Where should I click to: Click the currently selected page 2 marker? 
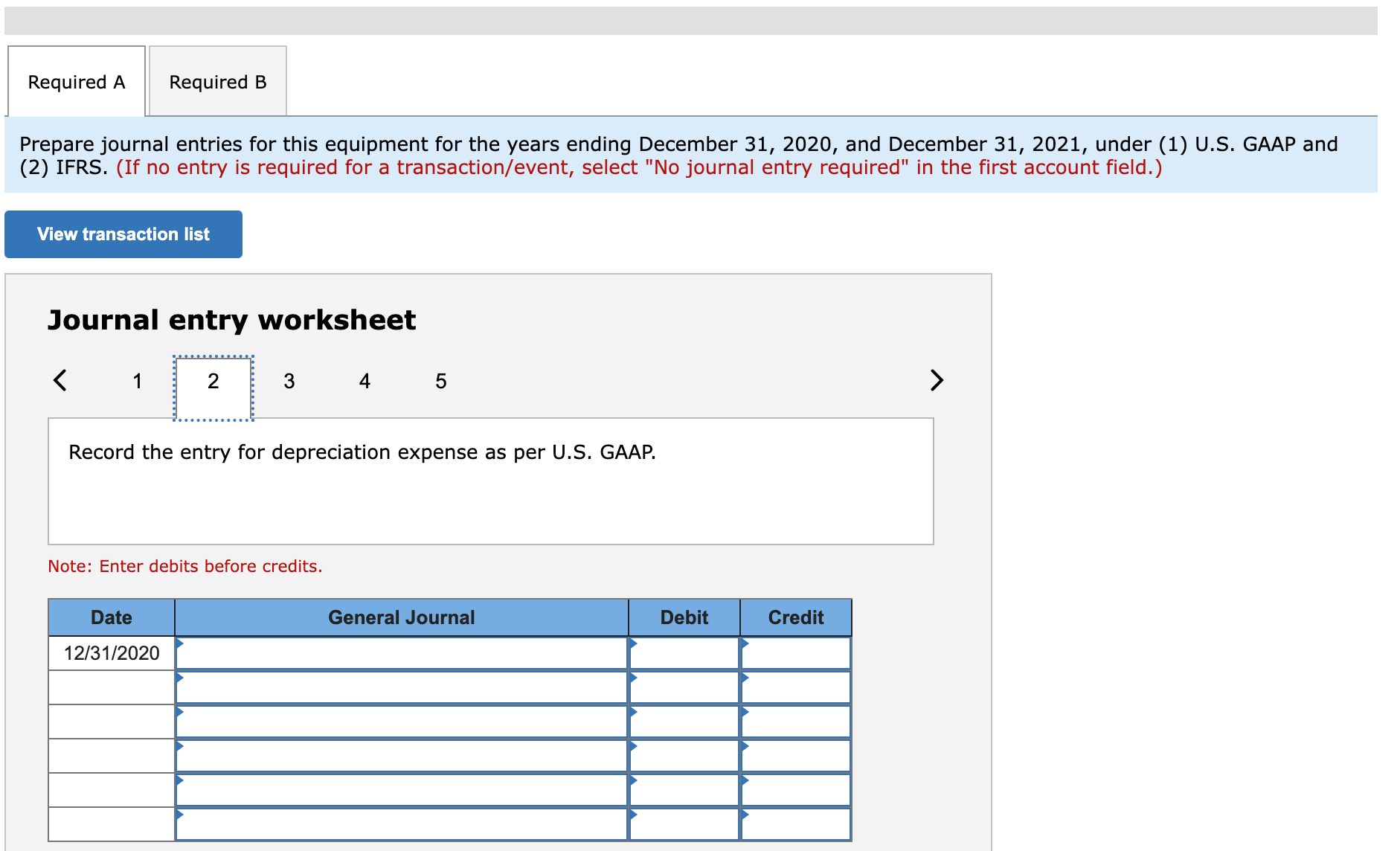(213, 381)
